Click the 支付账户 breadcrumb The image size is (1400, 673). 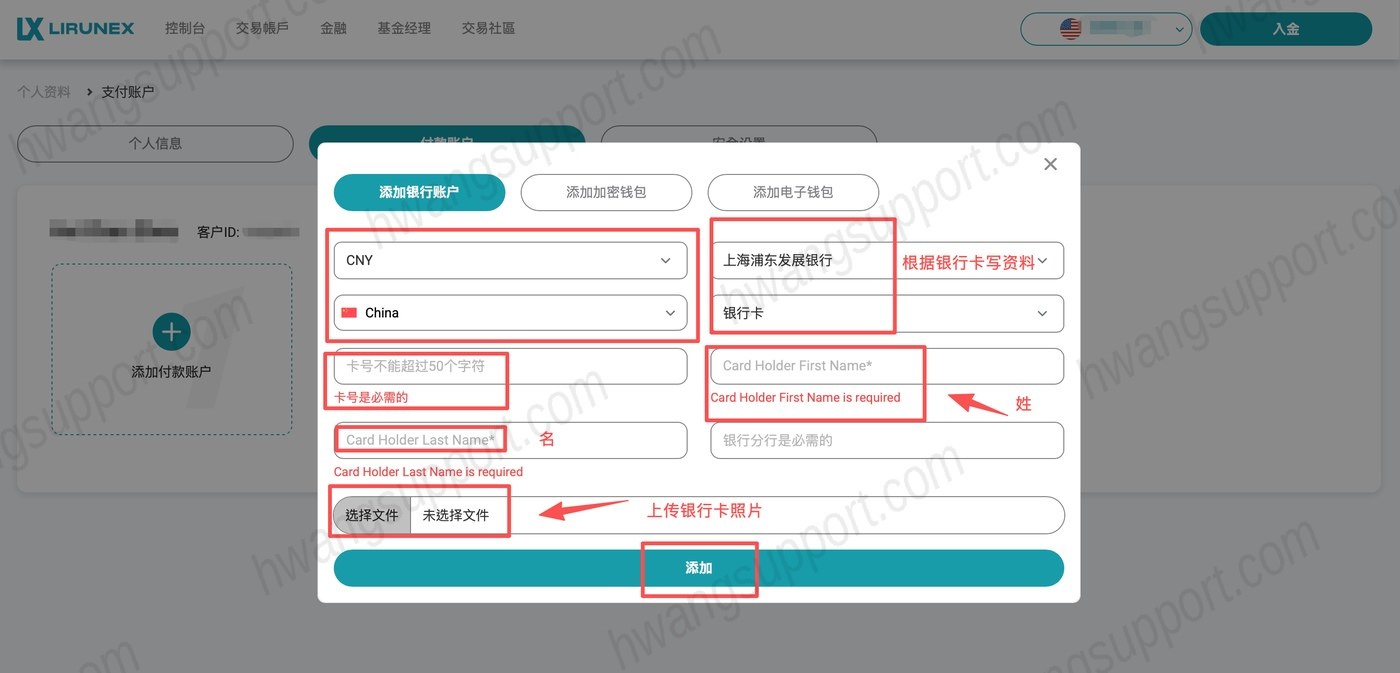pyautogui.click(x=128, y=91)
